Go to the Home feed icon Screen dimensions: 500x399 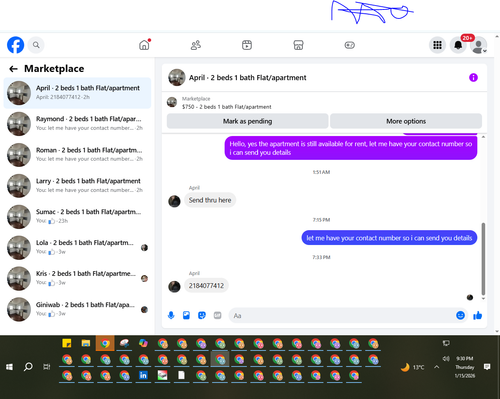(144, 45)
